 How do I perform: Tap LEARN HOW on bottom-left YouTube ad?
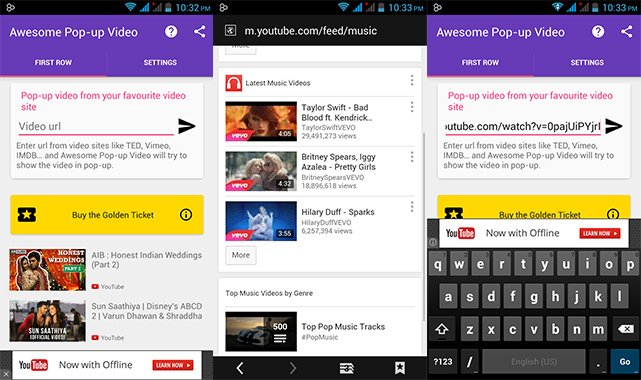[x=173, y=365]
